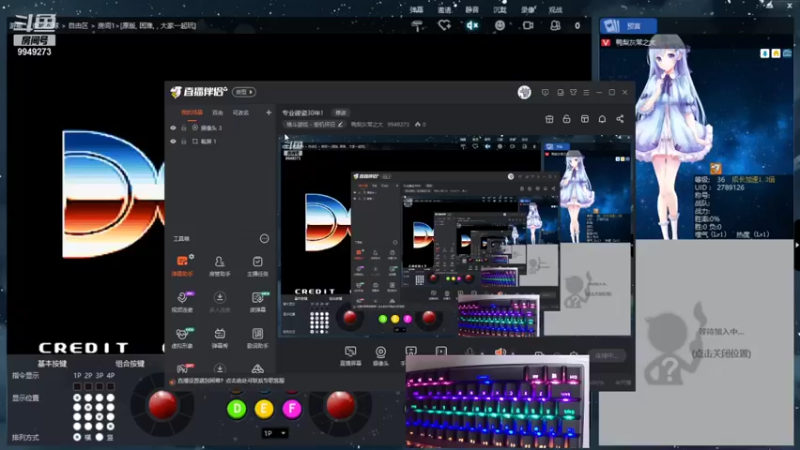This screenshot has height=450, width=800.
Task: Edit the stream category pill with pencil icon
Action: 314,124
